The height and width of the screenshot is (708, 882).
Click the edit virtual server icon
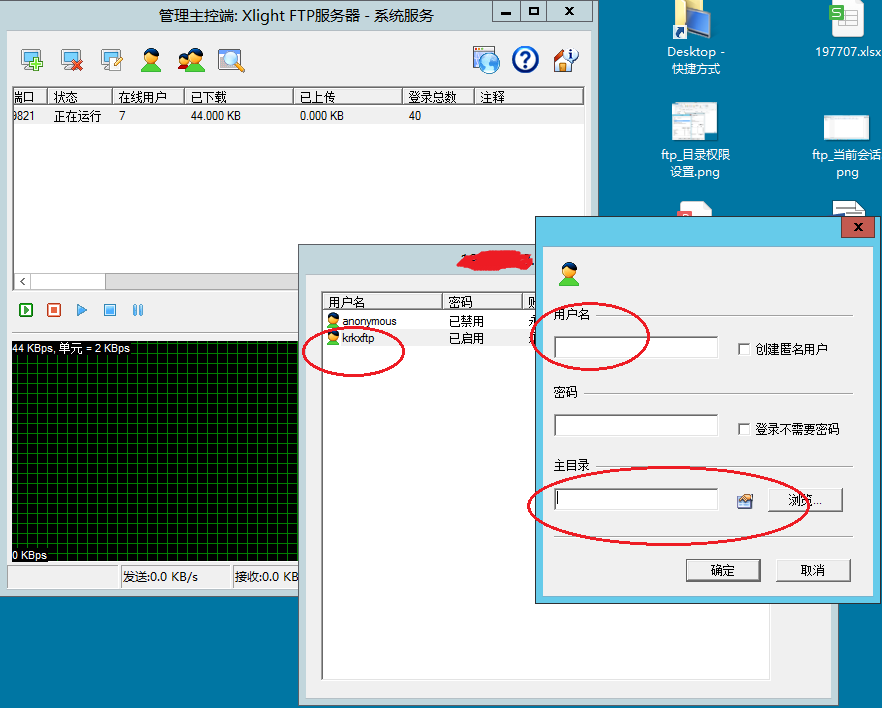pyautogui.click(x=111, y=60)
